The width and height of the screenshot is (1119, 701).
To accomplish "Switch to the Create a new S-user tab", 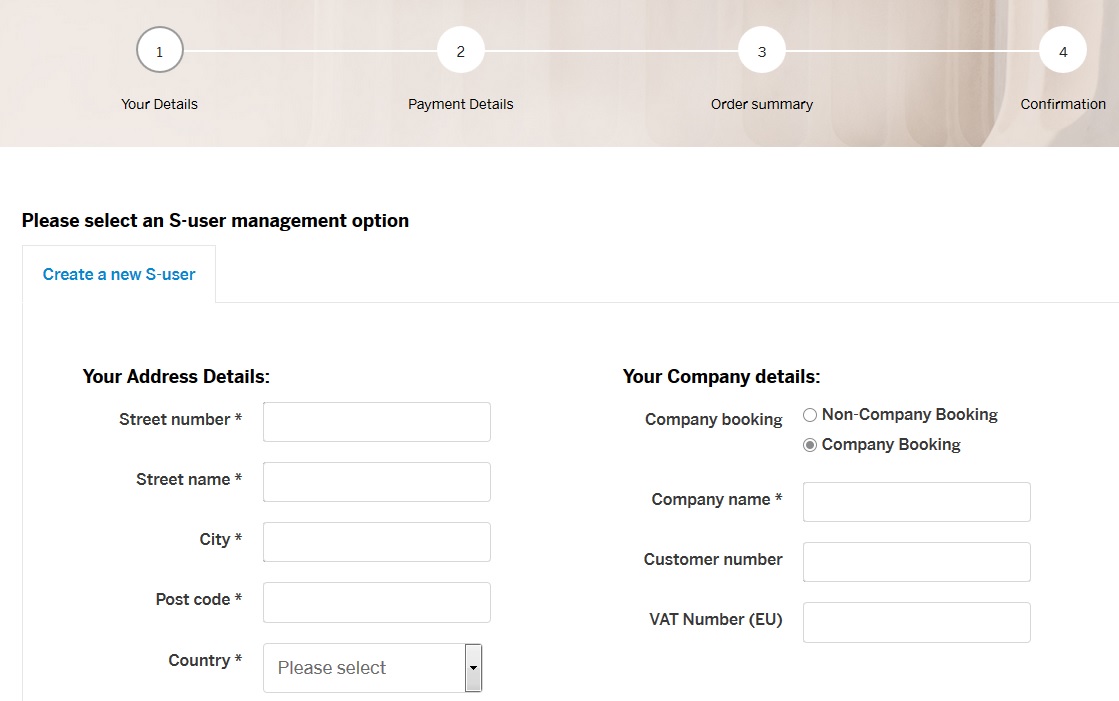I will (x=119, y=274).
